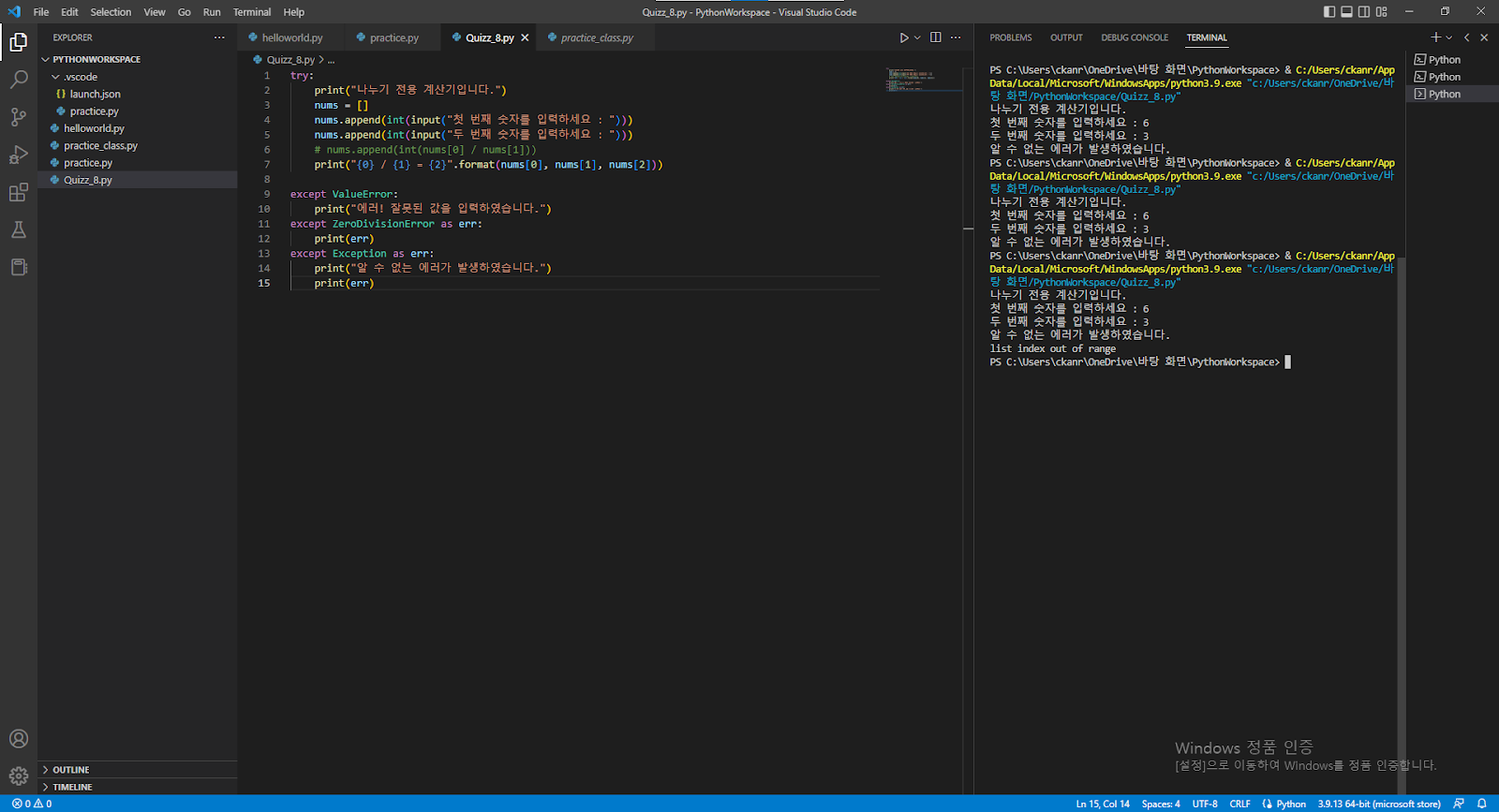The height and width of the screenshot is (812, 1499).
Task: Open the Terminal menu
Action: tap(252, 12)
